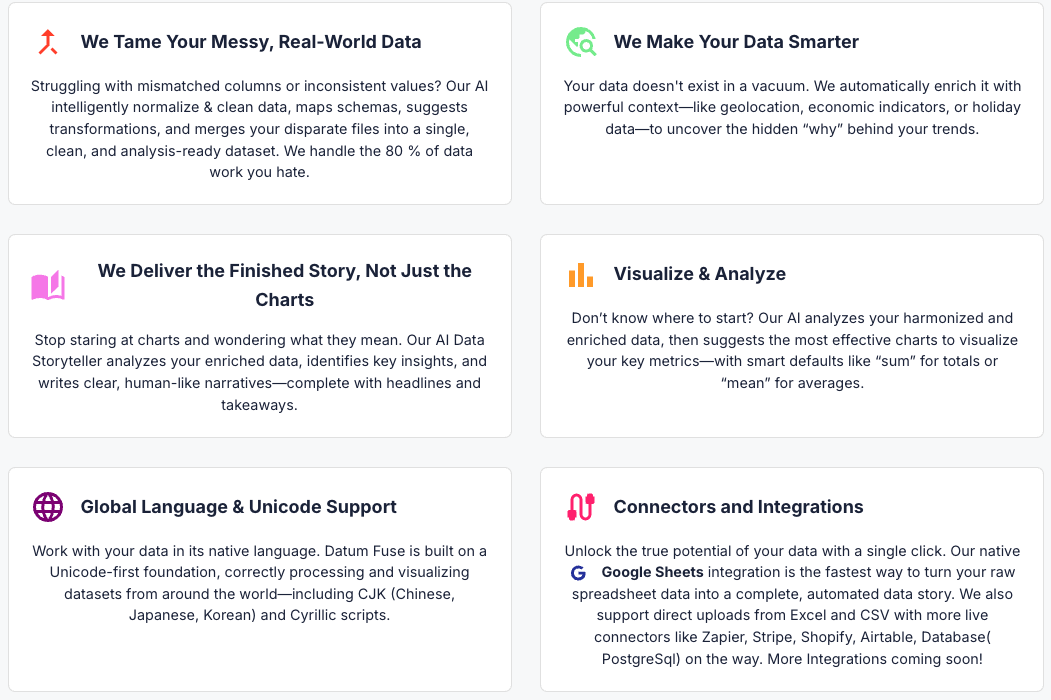Select the pink Connectors plug icon
Screen dimensions: 1051x700
tap(581, 507)
